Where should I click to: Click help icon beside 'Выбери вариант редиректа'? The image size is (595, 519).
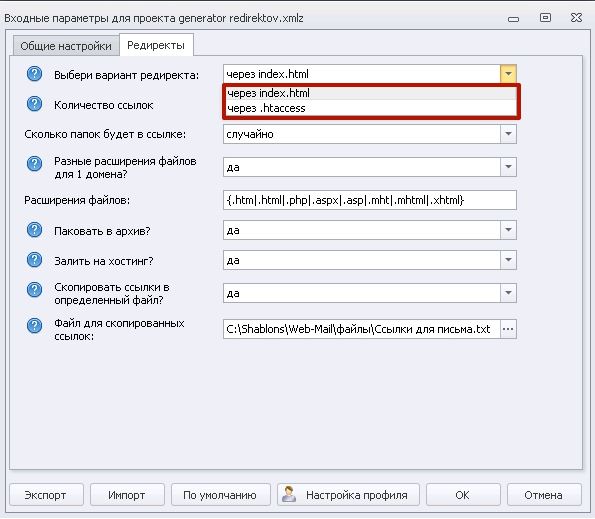tap(35, 74)
